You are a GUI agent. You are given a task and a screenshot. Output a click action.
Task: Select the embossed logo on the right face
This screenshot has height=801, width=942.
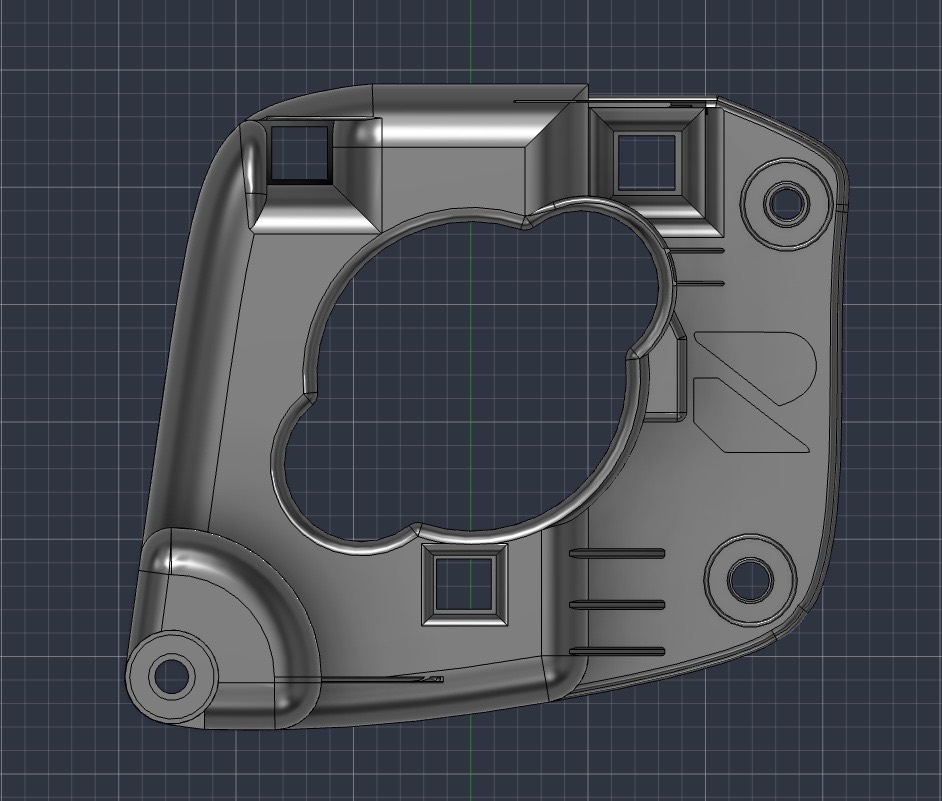point(754,391)
